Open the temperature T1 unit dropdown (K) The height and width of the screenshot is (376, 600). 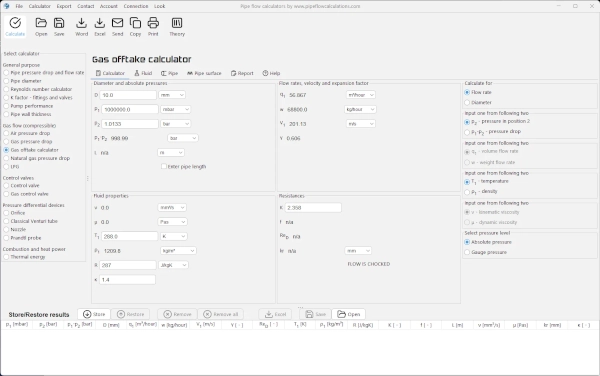(174, 236)
